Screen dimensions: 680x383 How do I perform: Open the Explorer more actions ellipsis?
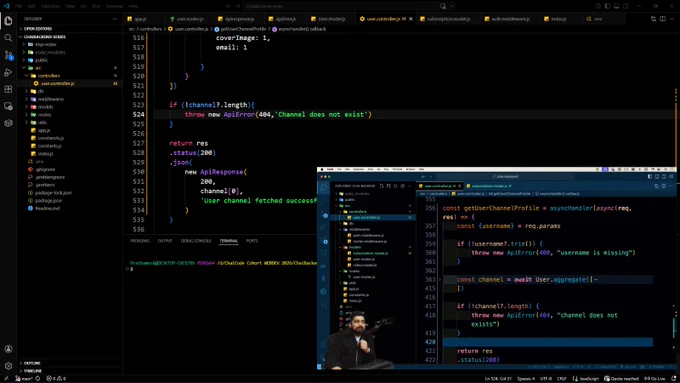coord(115,19)
